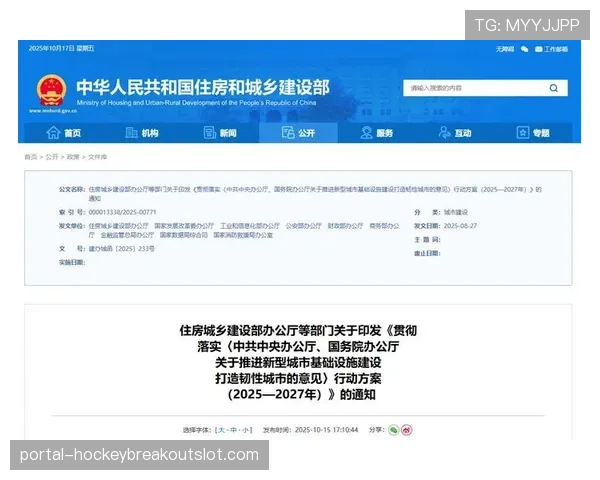600x480 pixels.
Task: Set font size to 小
Action: pyautogui.click(x=245, y=430)
